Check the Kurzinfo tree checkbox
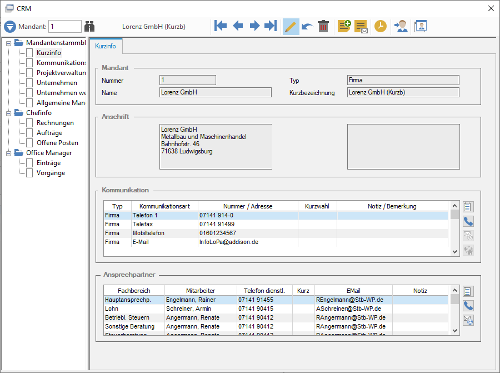 (30, 53)
